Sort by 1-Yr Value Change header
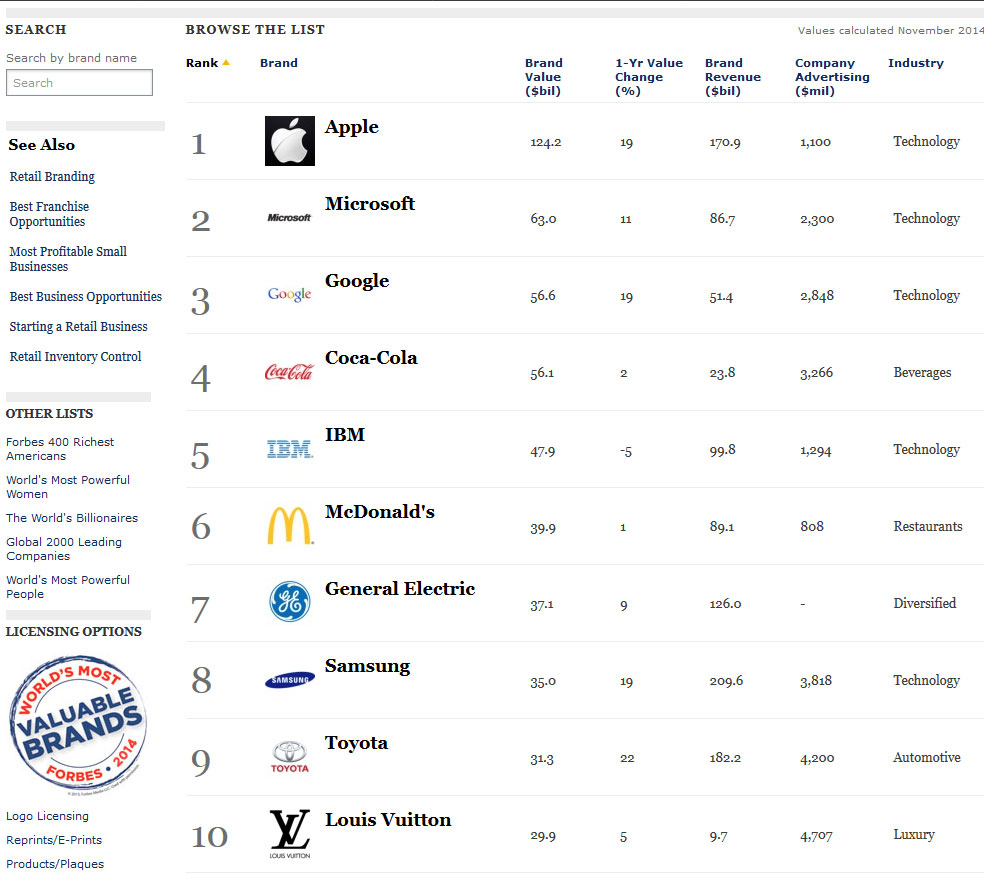Image resolution: width=984 pixels, height=879 pixels. click(x=649, y=77)
